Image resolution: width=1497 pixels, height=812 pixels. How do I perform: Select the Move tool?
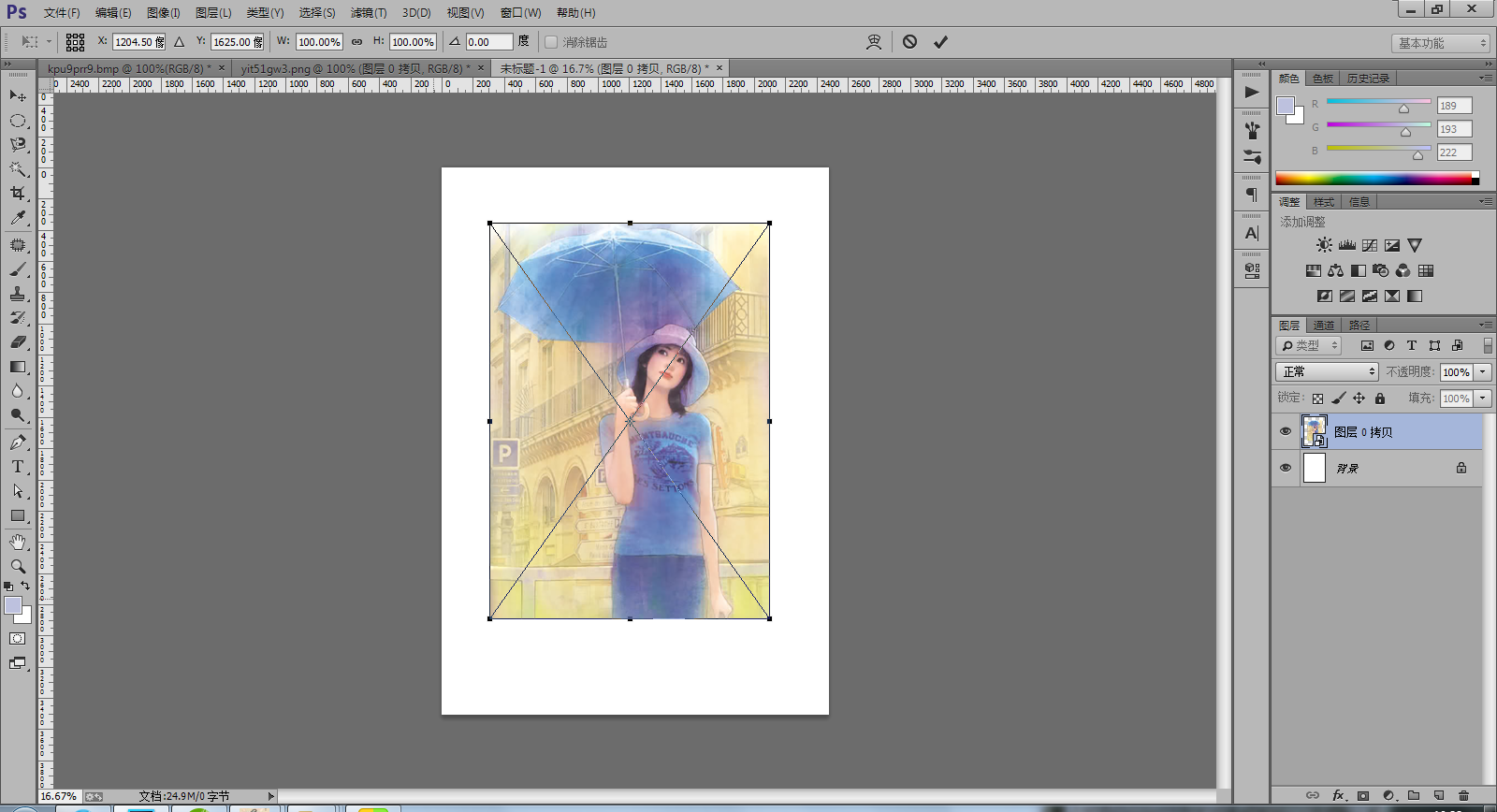pos(18,96)
